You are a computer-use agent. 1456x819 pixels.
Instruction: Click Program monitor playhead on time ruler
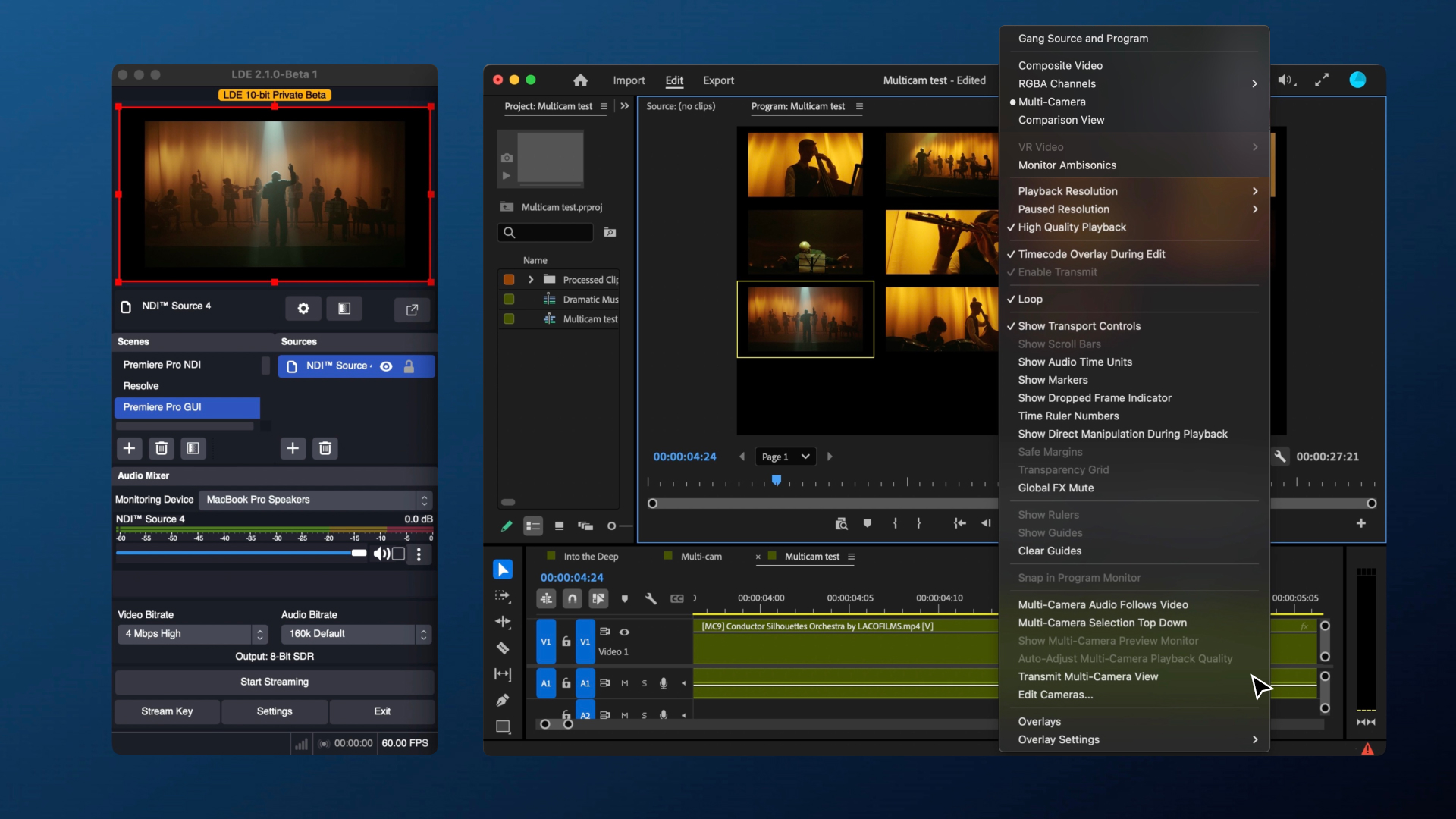pyautogui.click(x=777, y=480)
